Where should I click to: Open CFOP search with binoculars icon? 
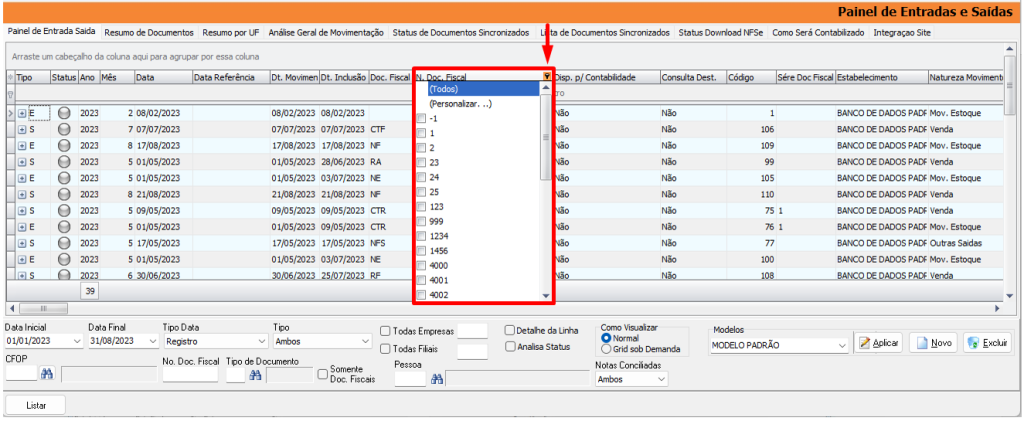coord(47,374)
